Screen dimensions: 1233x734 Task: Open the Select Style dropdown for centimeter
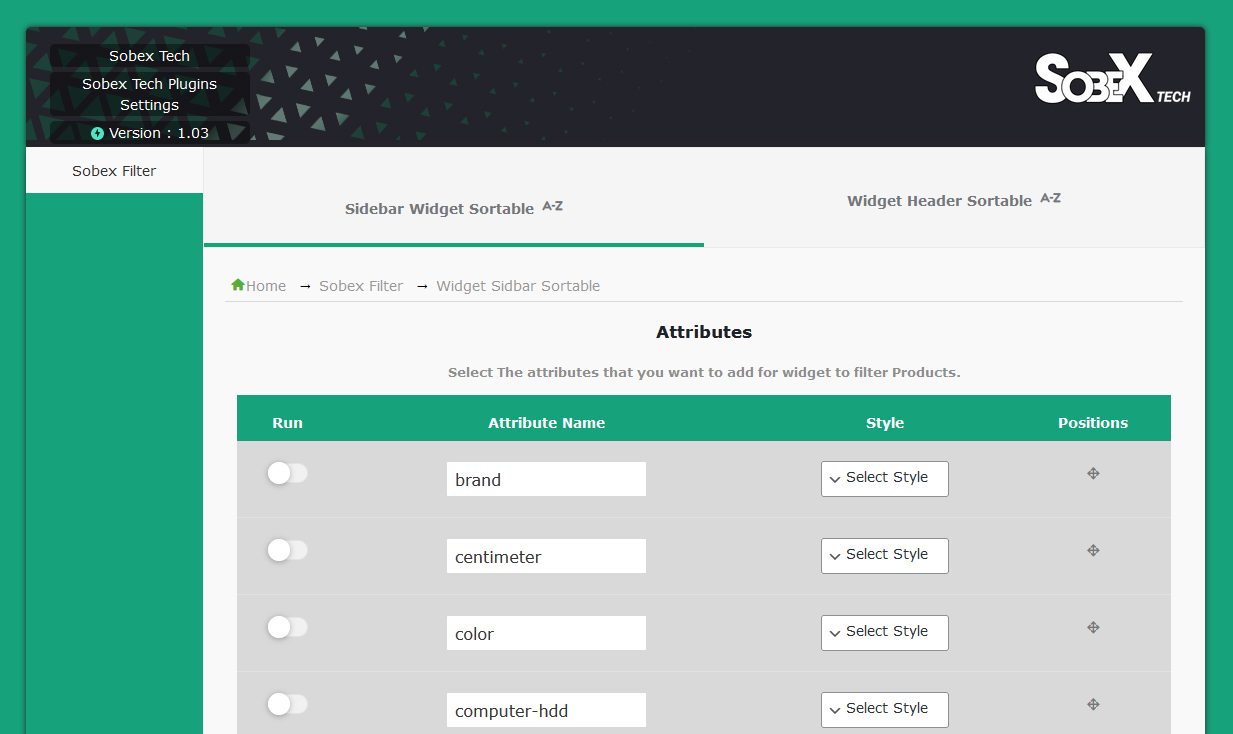885,556
